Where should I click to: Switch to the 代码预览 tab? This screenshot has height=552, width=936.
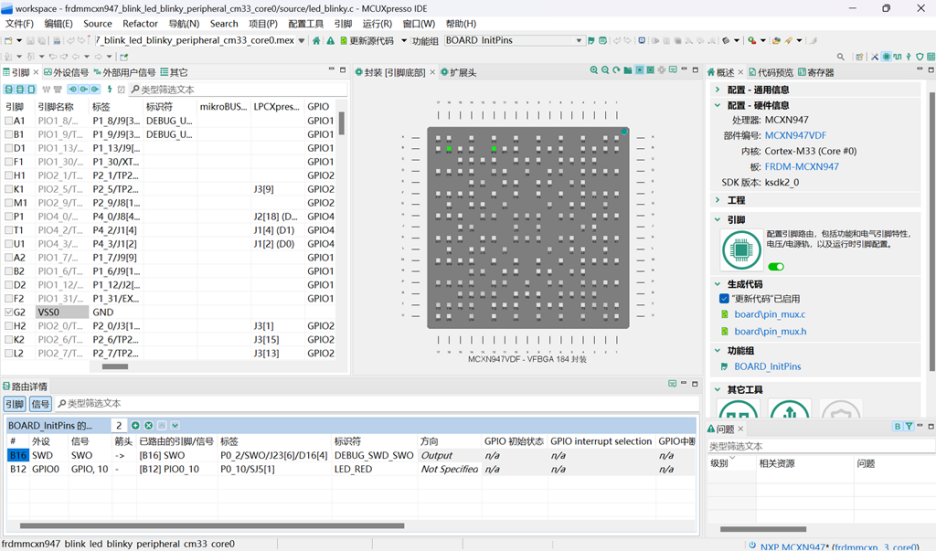coord(771,72)
